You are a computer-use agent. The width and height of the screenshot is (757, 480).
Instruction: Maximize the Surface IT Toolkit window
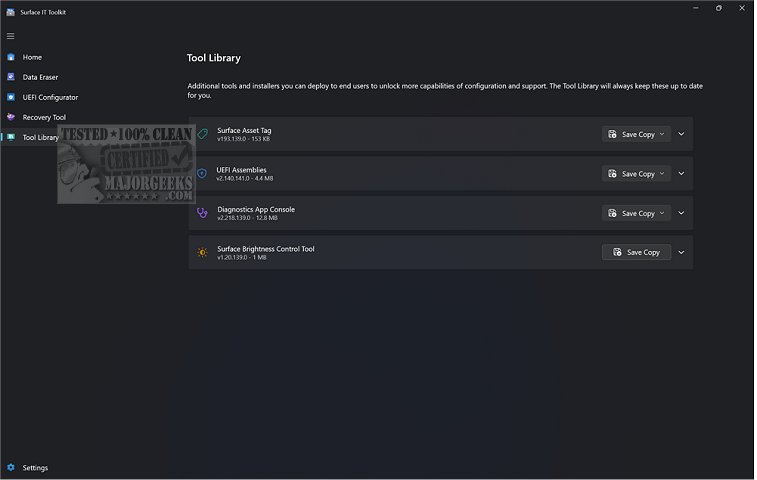click(x=718, y=8)
